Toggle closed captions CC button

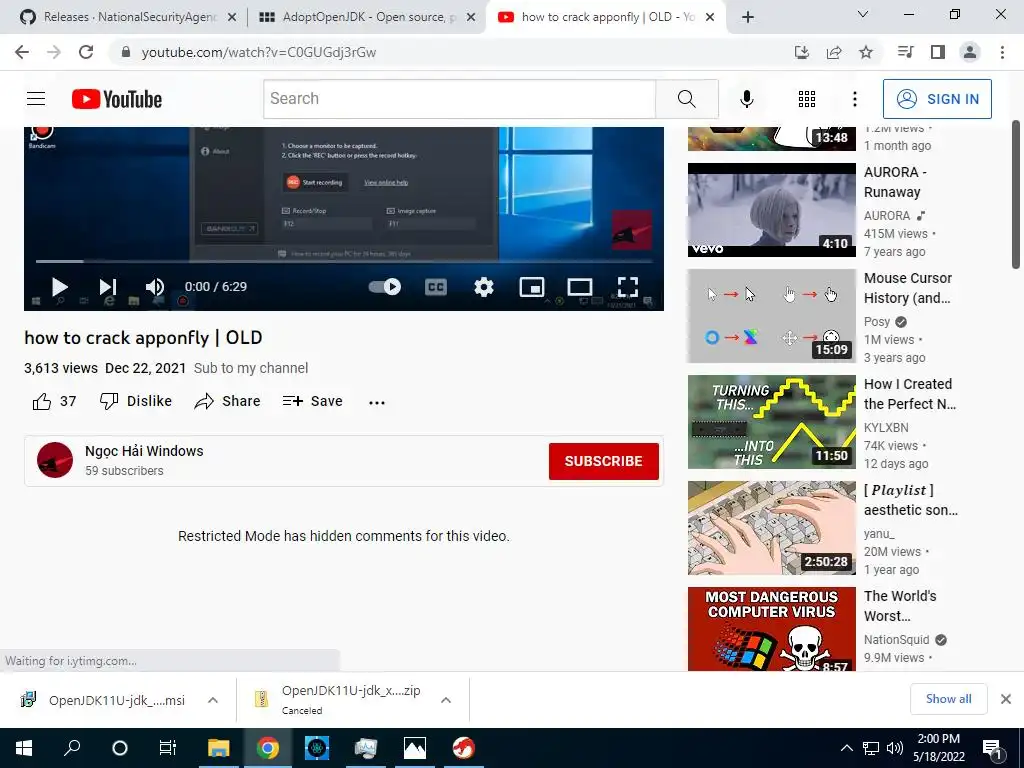436,287
